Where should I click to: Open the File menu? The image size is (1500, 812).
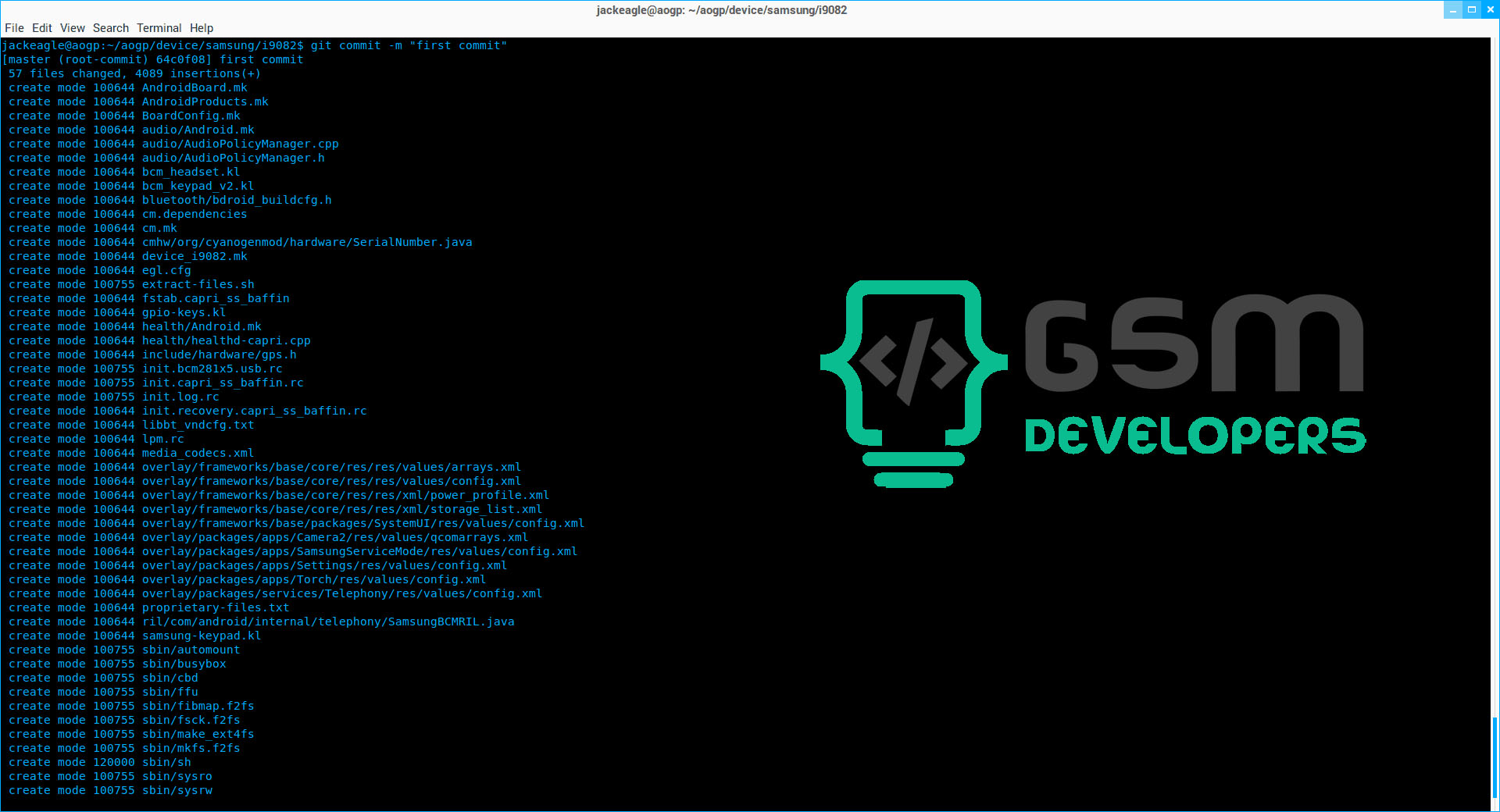(14, 28)
